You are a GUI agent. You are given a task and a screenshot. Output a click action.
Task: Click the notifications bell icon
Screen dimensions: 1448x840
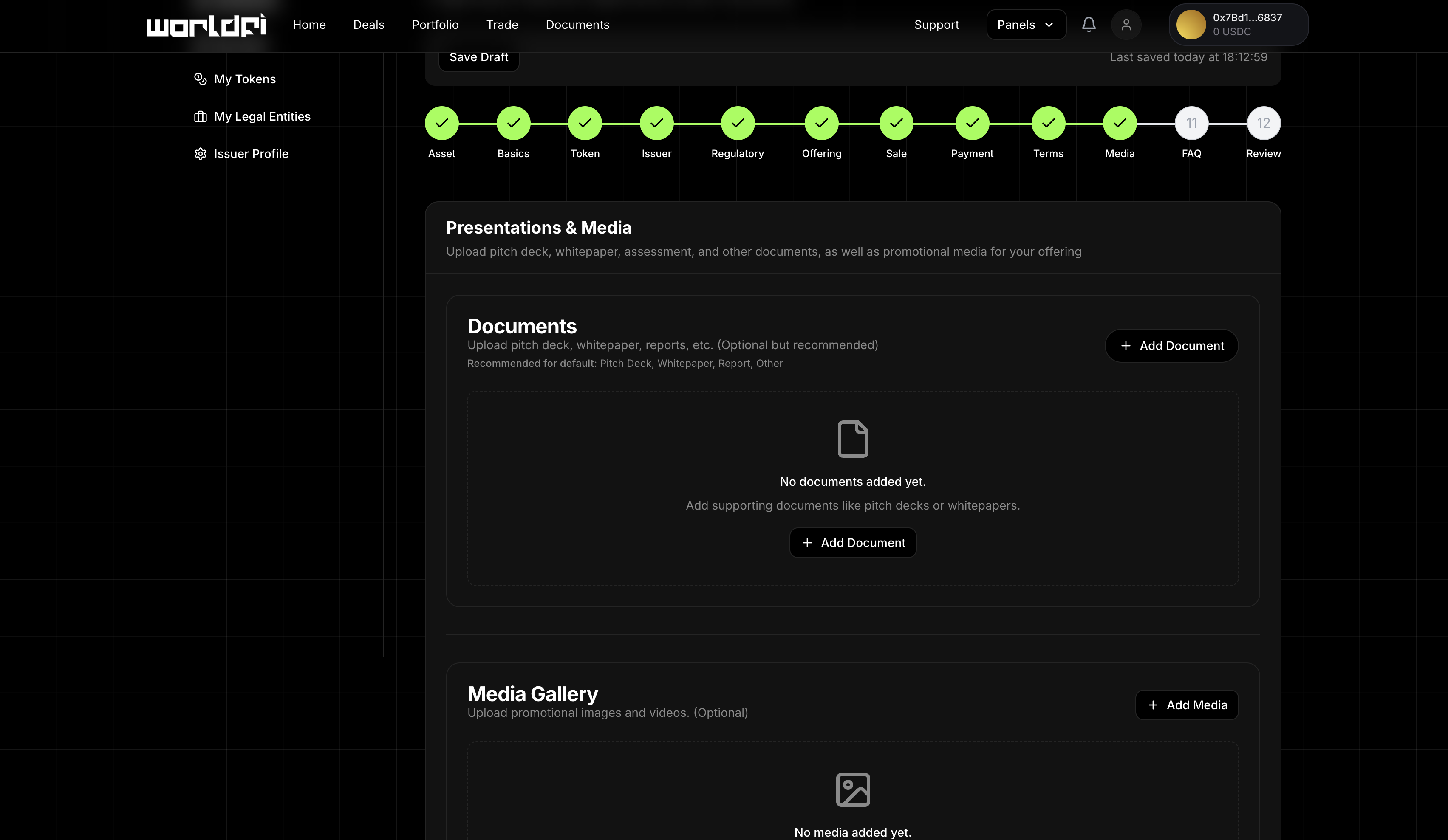pos(1088,25)
